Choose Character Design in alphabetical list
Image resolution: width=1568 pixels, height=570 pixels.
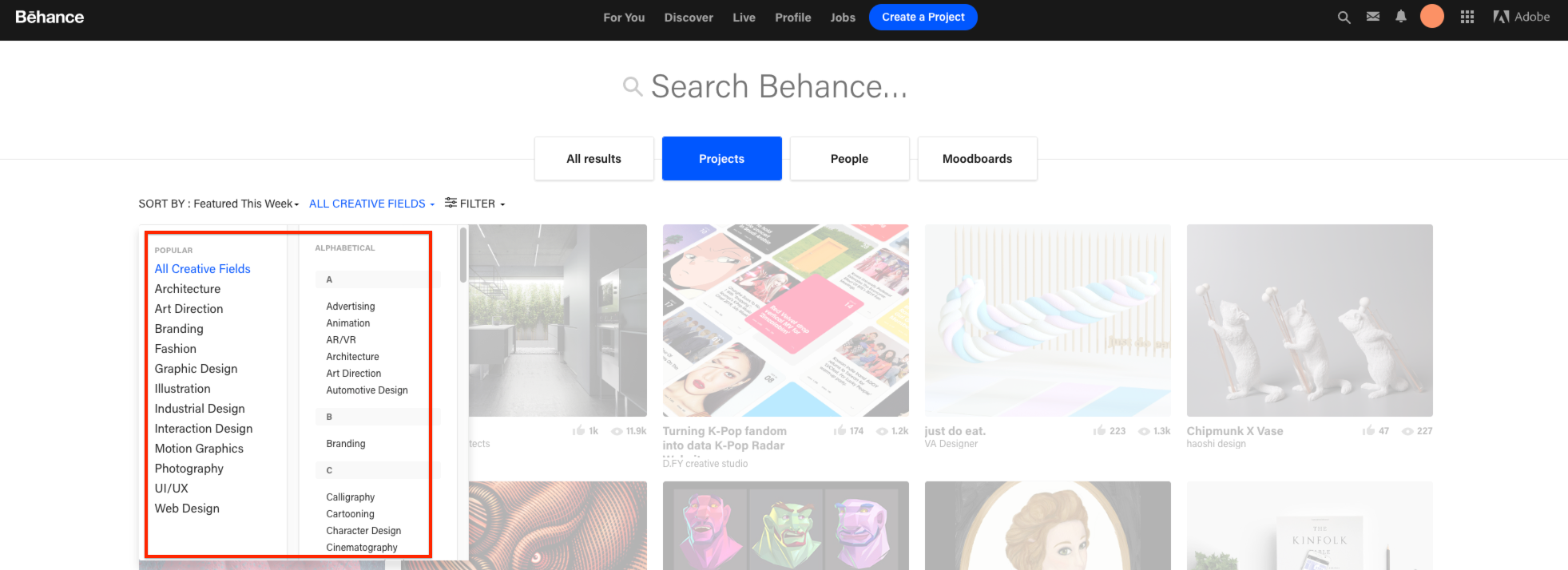pyautogui.click(x=364, y=531)
